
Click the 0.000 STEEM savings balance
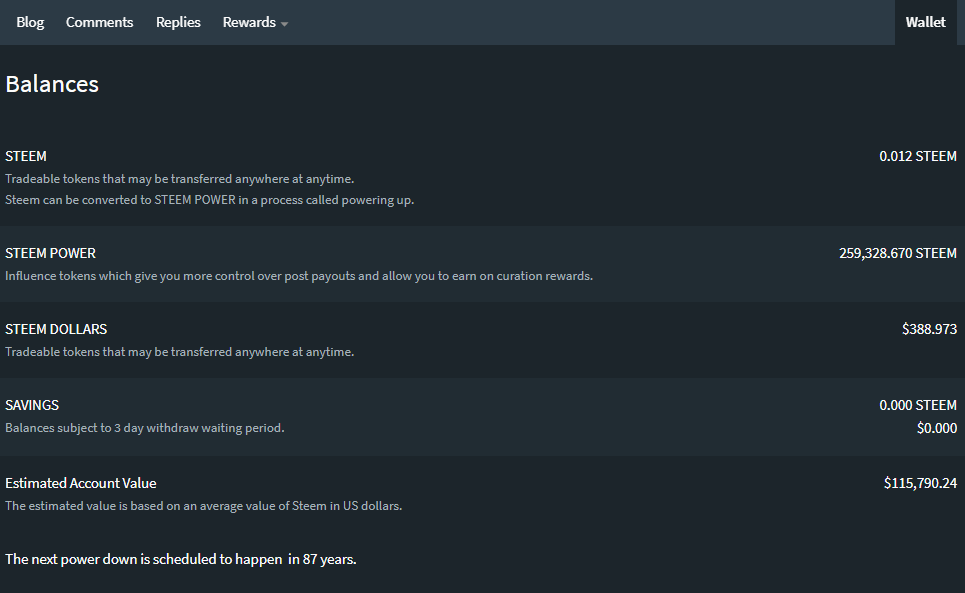[x=917, y=405]
